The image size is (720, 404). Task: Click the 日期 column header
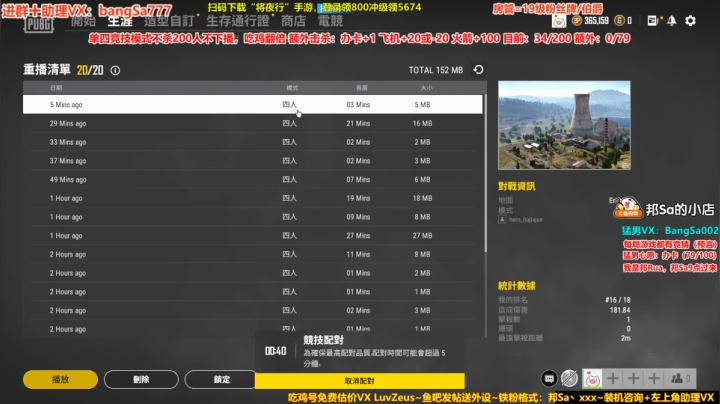(56, 88)
